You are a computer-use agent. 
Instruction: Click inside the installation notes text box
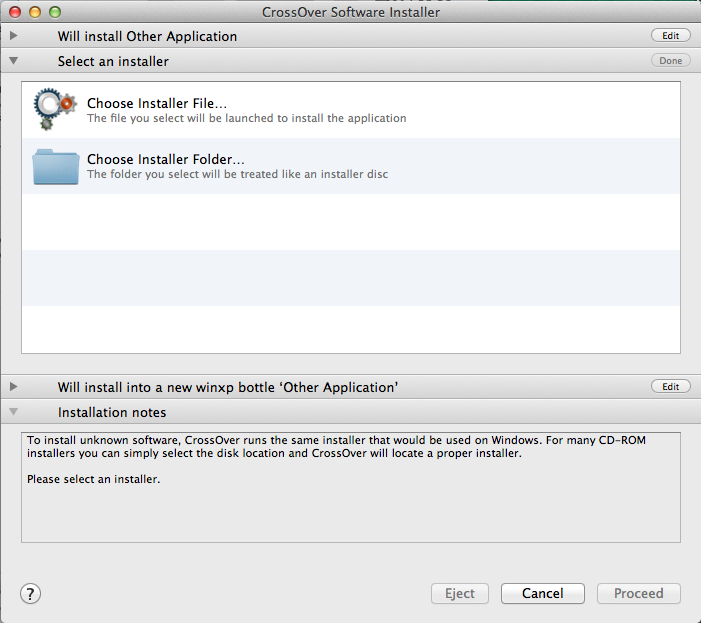tap(351, 488)
